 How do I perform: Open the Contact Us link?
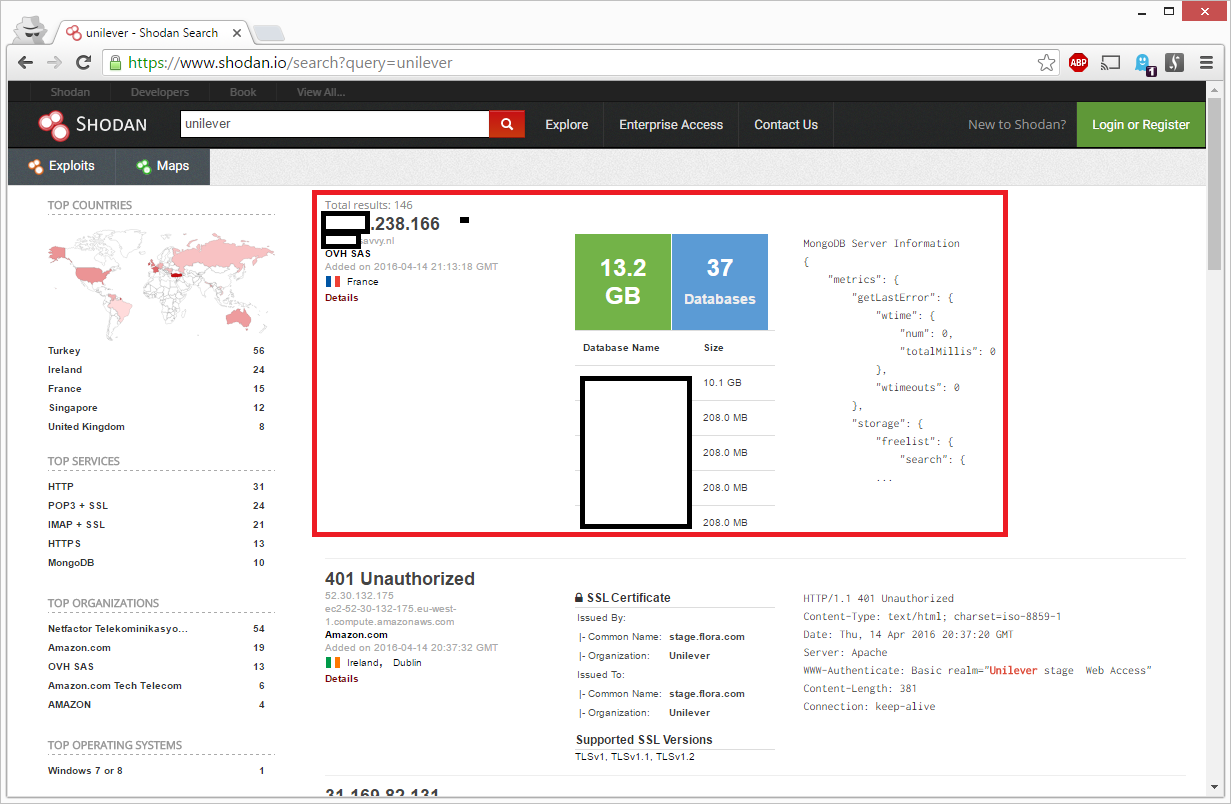click(x=786, y=125)
